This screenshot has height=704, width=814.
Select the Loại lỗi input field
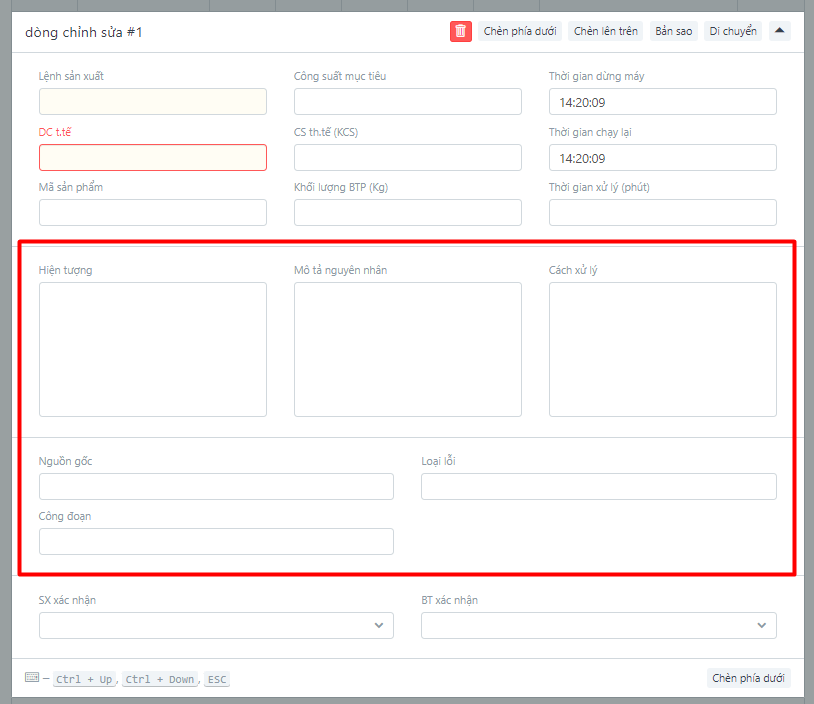pyautogui.click(x=598, y=487)
